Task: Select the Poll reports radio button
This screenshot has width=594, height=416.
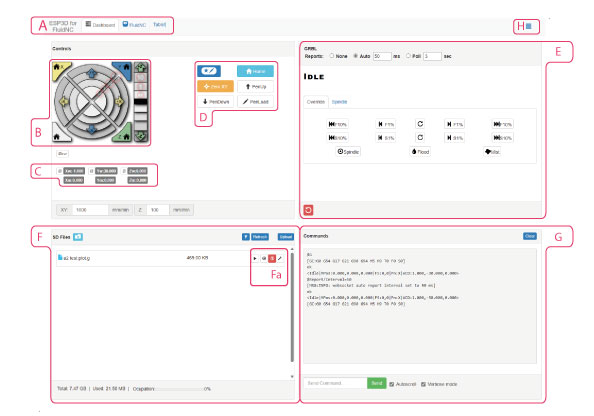Action: tap(408, 56)
